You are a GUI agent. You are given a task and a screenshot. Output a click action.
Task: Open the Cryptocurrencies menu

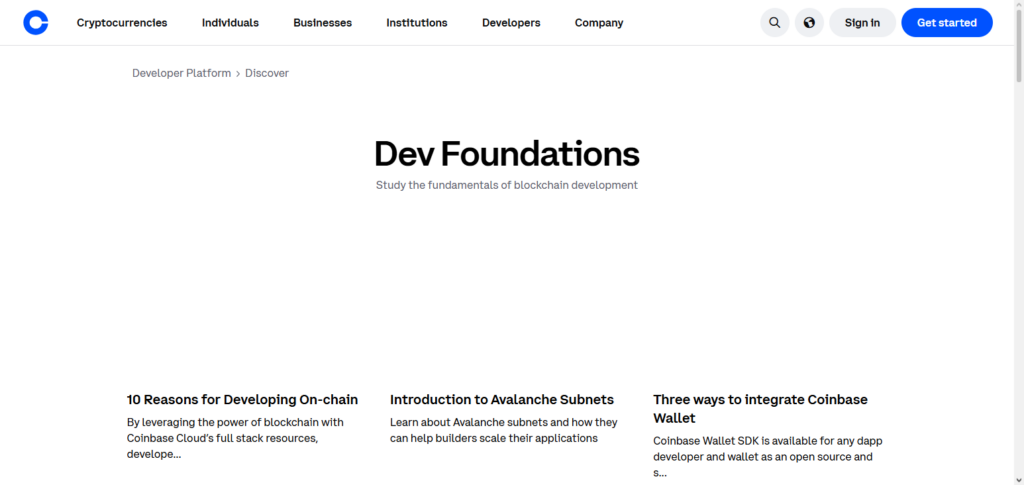tap(122, 23)
